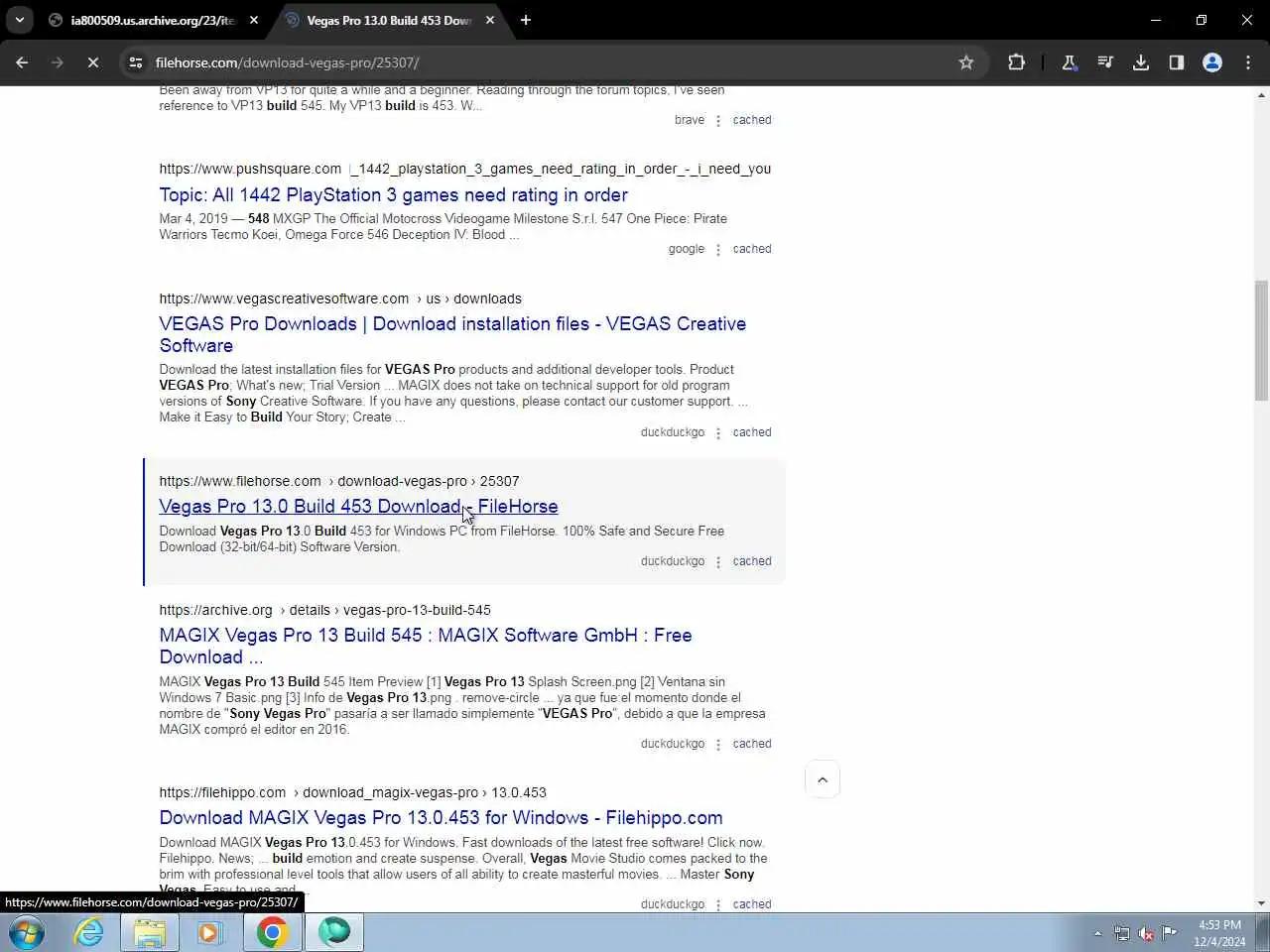This screenshot has height=952, width=1270.
Task: Open cached link for FileHorse result
Action: [752, 561]
